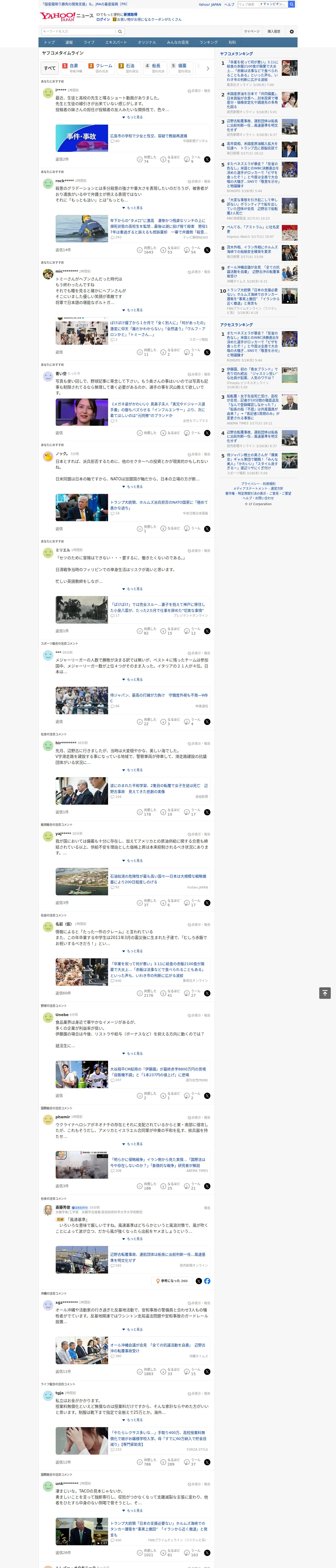Share 青い空 comment on X

(x=207, y=433)
